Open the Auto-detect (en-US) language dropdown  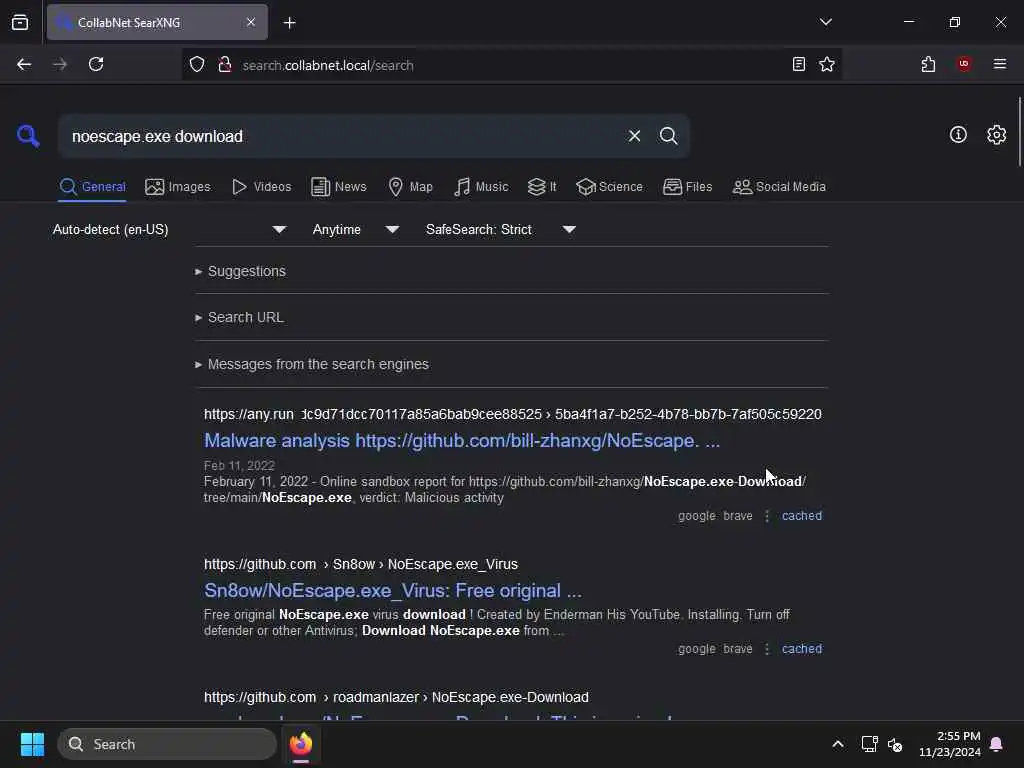pyautogui.click(x=169, y=230)
